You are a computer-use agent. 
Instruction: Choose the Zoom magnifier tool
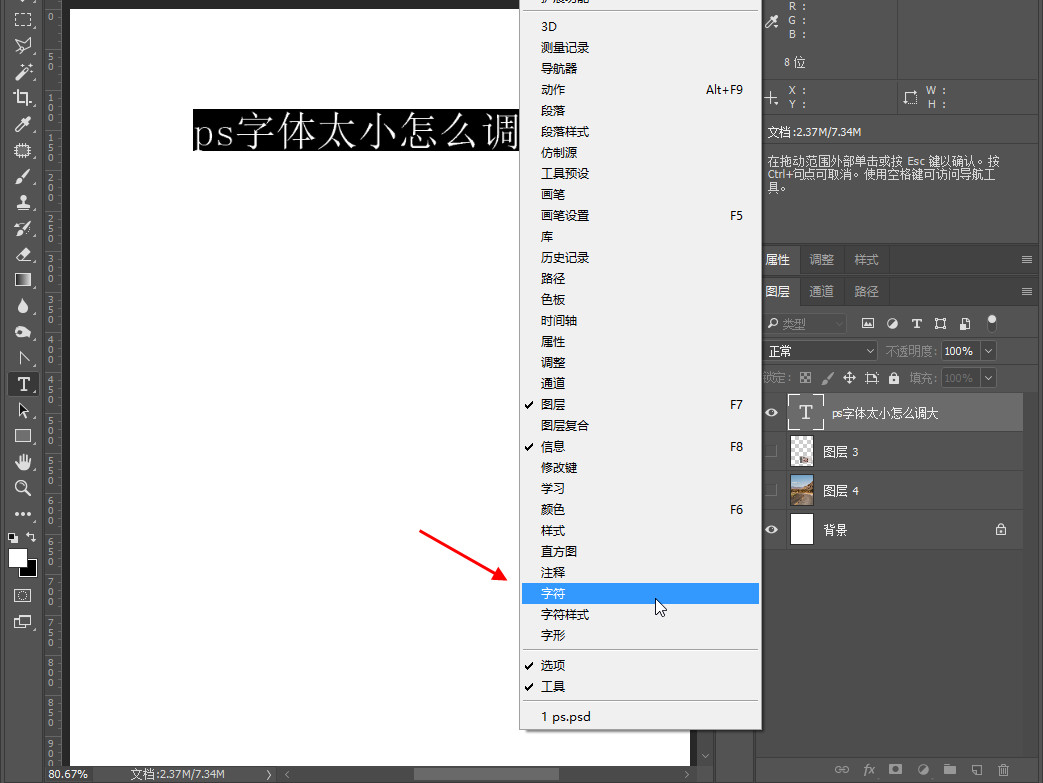(x=23, y=488)
